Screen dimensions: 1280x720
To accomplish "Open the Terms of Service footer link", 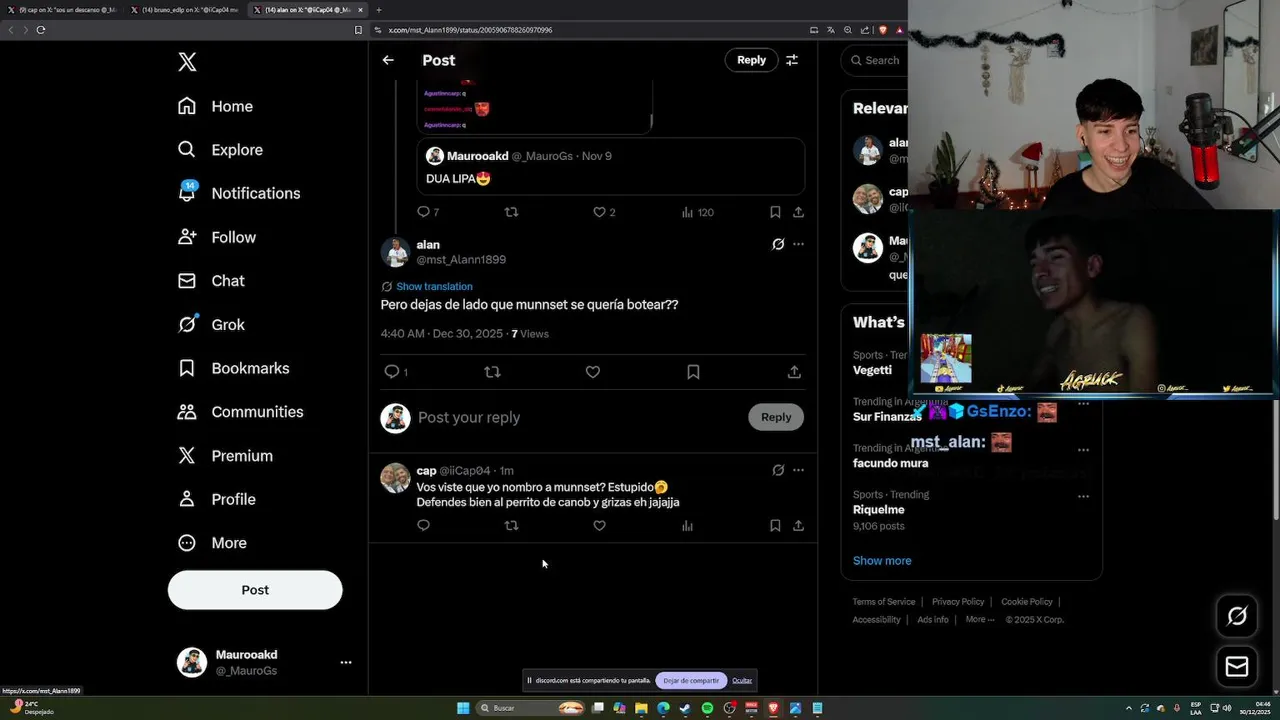I will (x=884, y=602).
